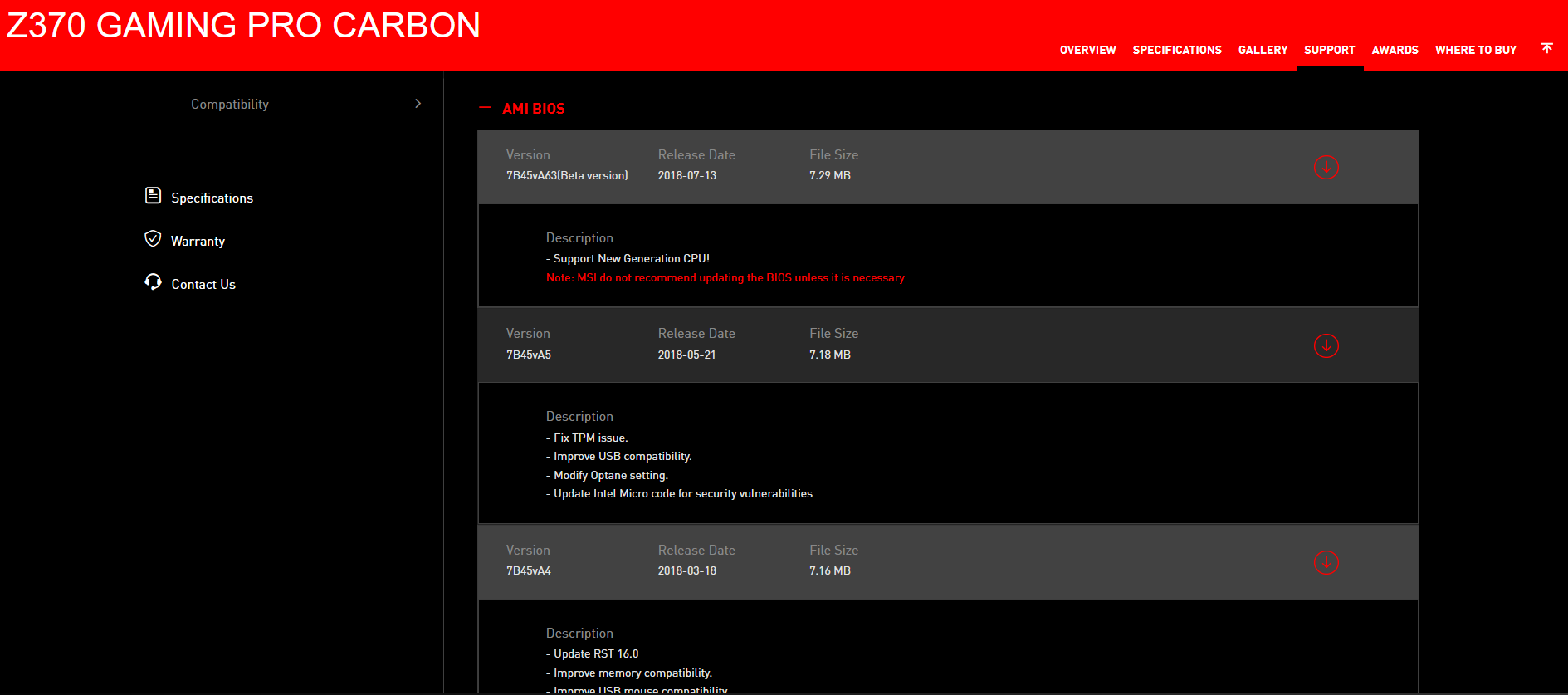Open the Awards tab
This screenshot has height=695, width=1568.
coord(1395,50)
